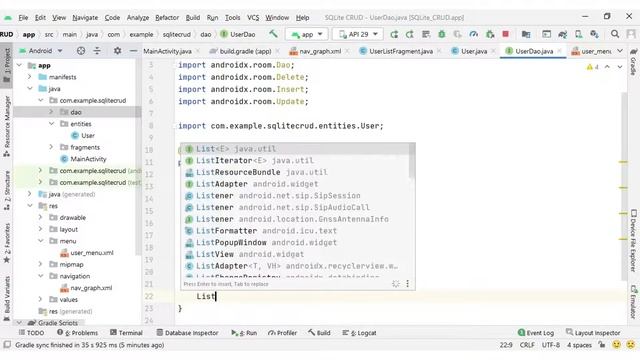Click the Collapse All icon in Project panel
The image size is (640, 360).
97,51
